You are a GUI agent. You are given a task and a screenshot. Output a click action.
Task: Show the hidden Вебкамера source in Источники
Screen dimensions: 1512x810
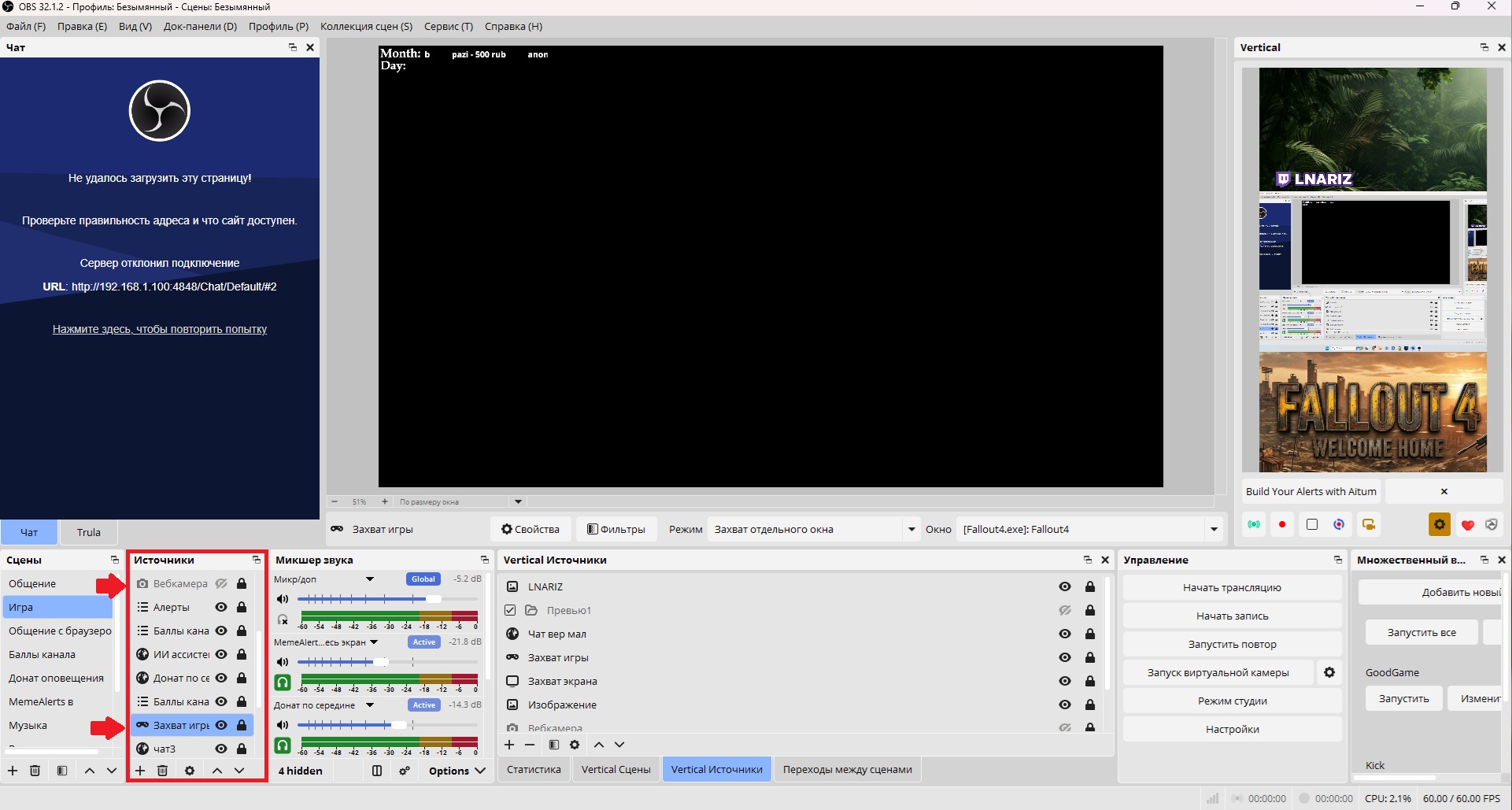(x=221, y=583)
